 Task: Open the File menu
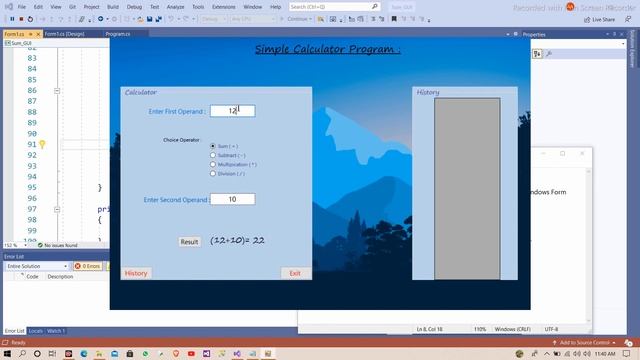pyautogui.click(x=22, y=7)
